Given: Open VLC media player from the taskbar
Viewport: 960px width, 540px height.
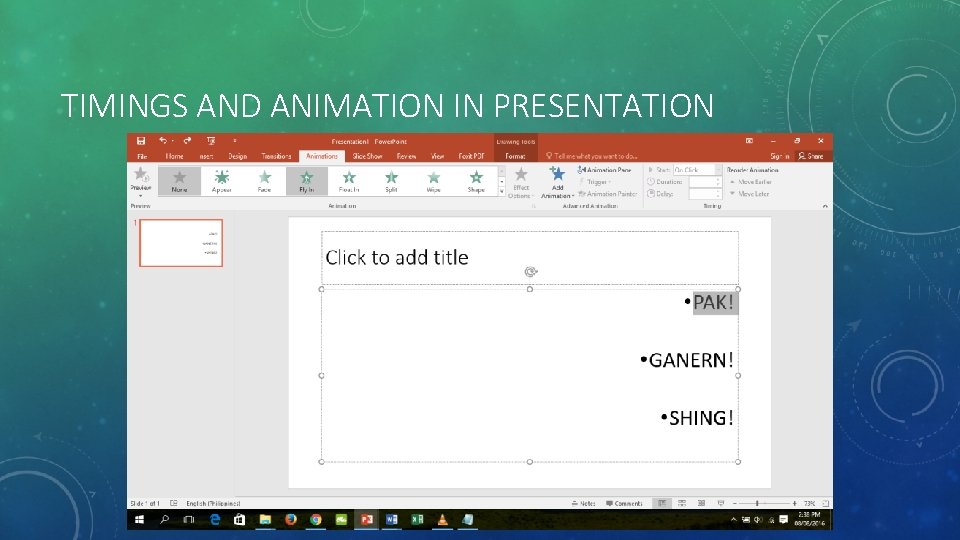Looking at the screenshot, I should point(442,520).
